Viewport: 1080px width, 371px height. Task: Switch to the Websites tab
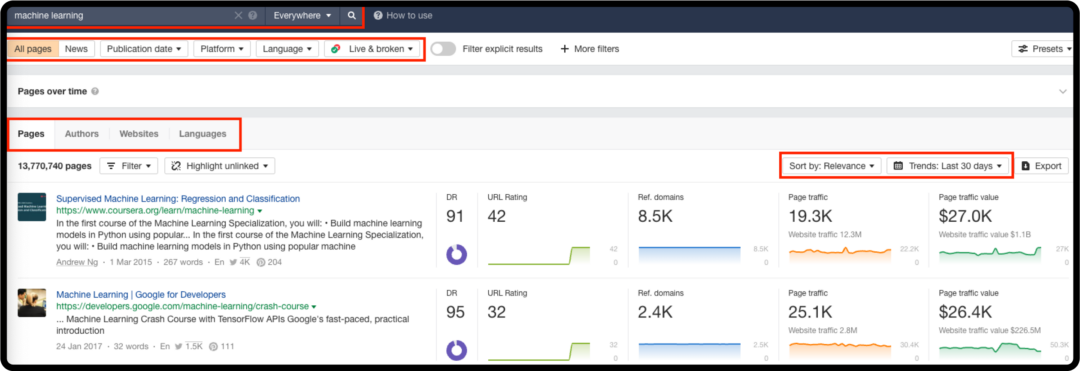(x=138, y=134)
